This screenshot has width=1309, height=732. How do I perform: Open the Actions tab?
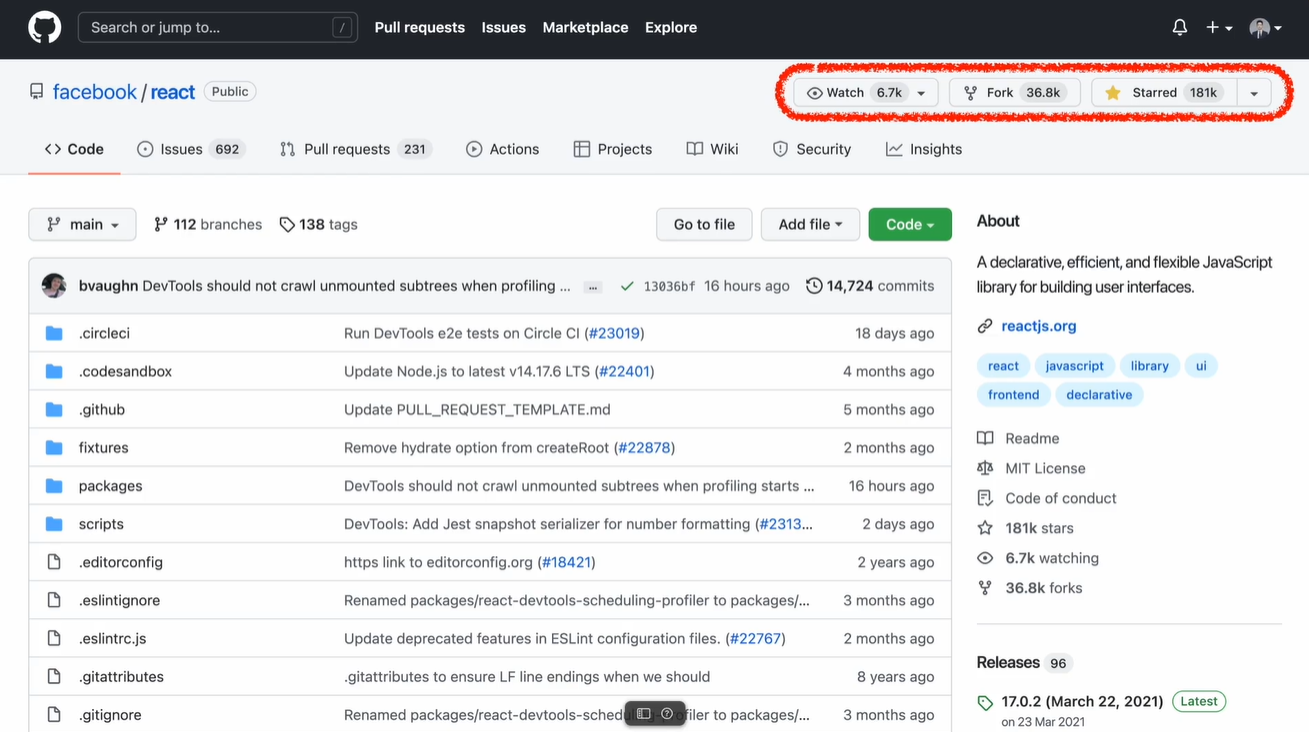503,149
